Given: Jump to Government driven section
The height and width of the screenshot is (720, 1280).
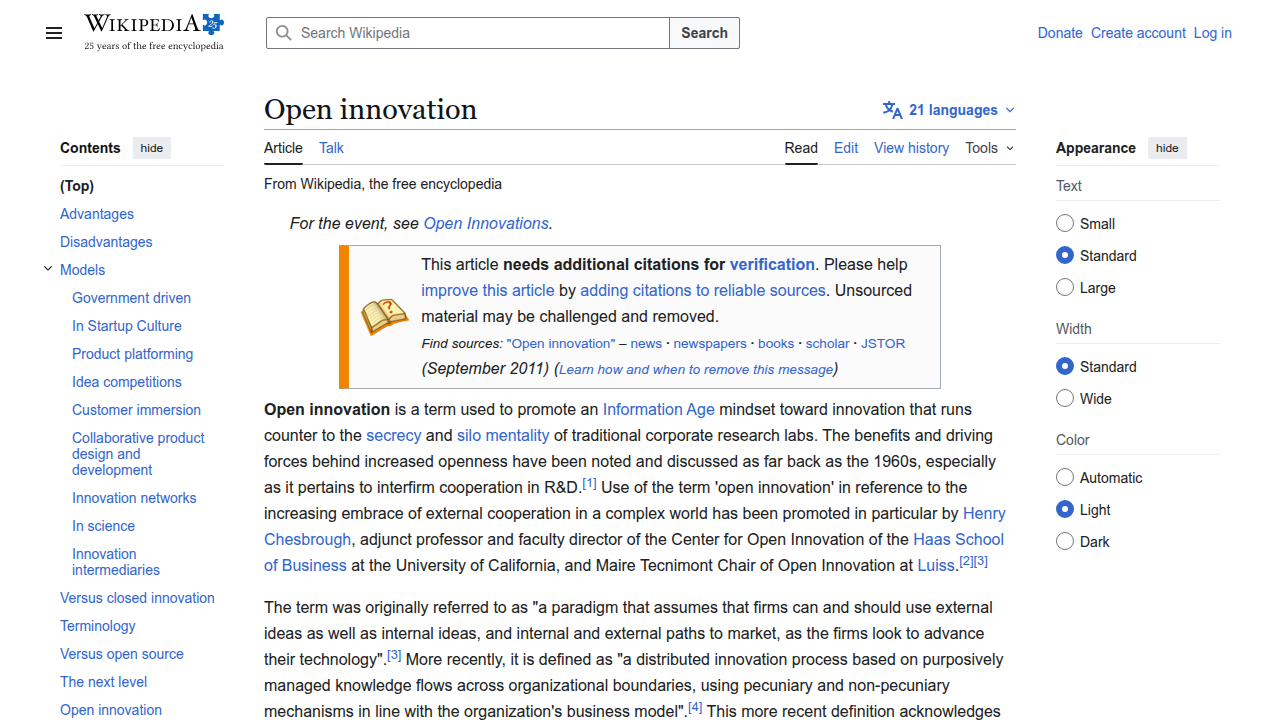Looking at the screenshot, I should point(131,298).
